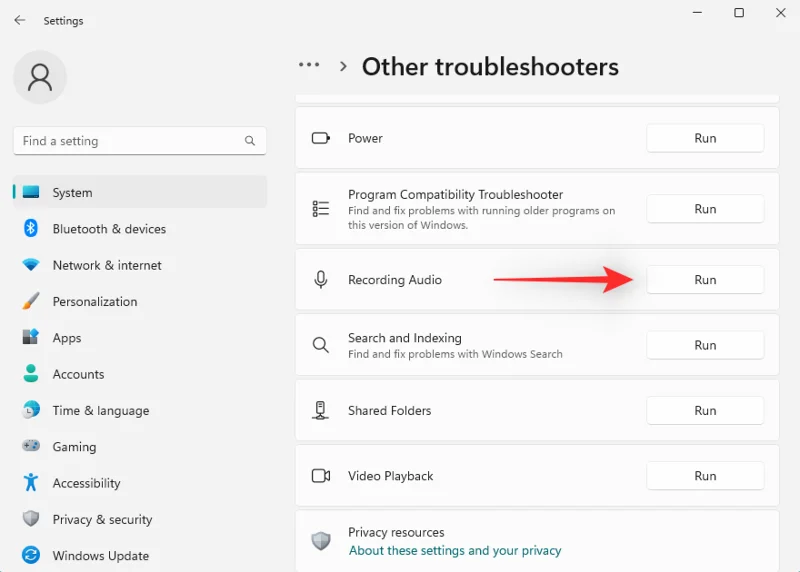Screen dimensions: 800x572
Task: Open Time & language settings
Action: click(x=100, y=410)
